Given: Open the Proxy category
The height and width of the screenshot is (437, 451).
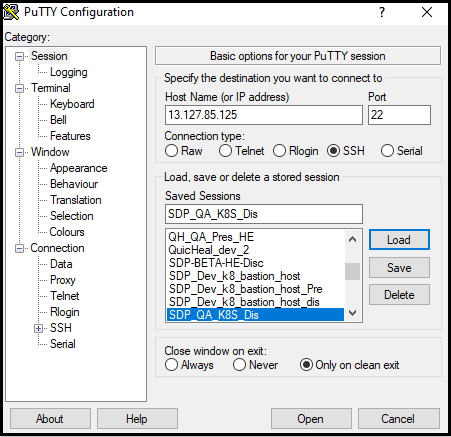Looking at the screenshot, I should click(x=63, y=280).
